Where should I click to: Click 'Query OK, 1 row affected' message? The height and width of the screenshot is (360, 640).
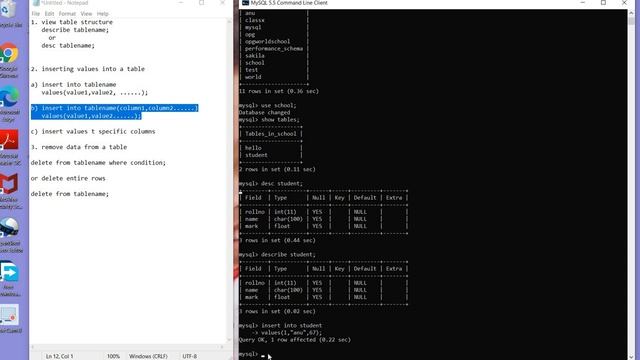(x=295, y=340)
